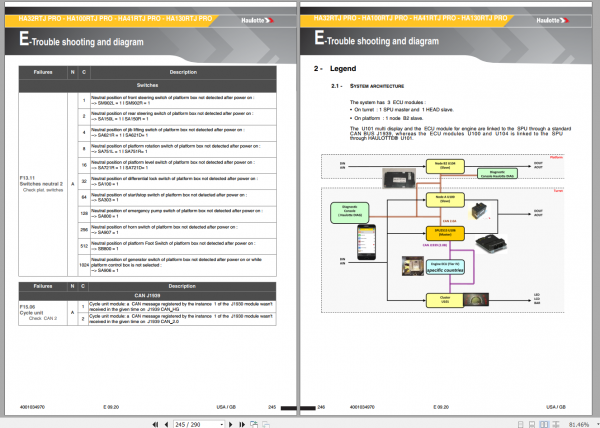Switch to continuous scrolling page view

click(x=532, y=425)
